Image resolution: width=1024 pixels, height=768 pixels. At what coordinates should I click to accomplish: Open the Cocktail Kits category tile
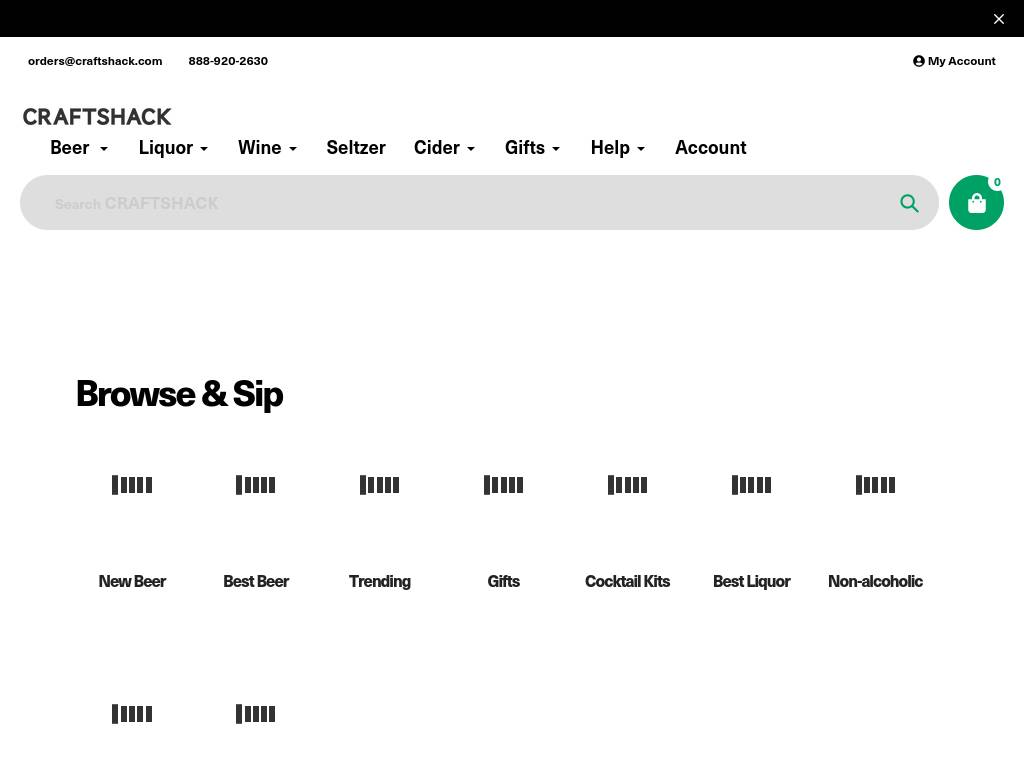click(x=627, y=580)
